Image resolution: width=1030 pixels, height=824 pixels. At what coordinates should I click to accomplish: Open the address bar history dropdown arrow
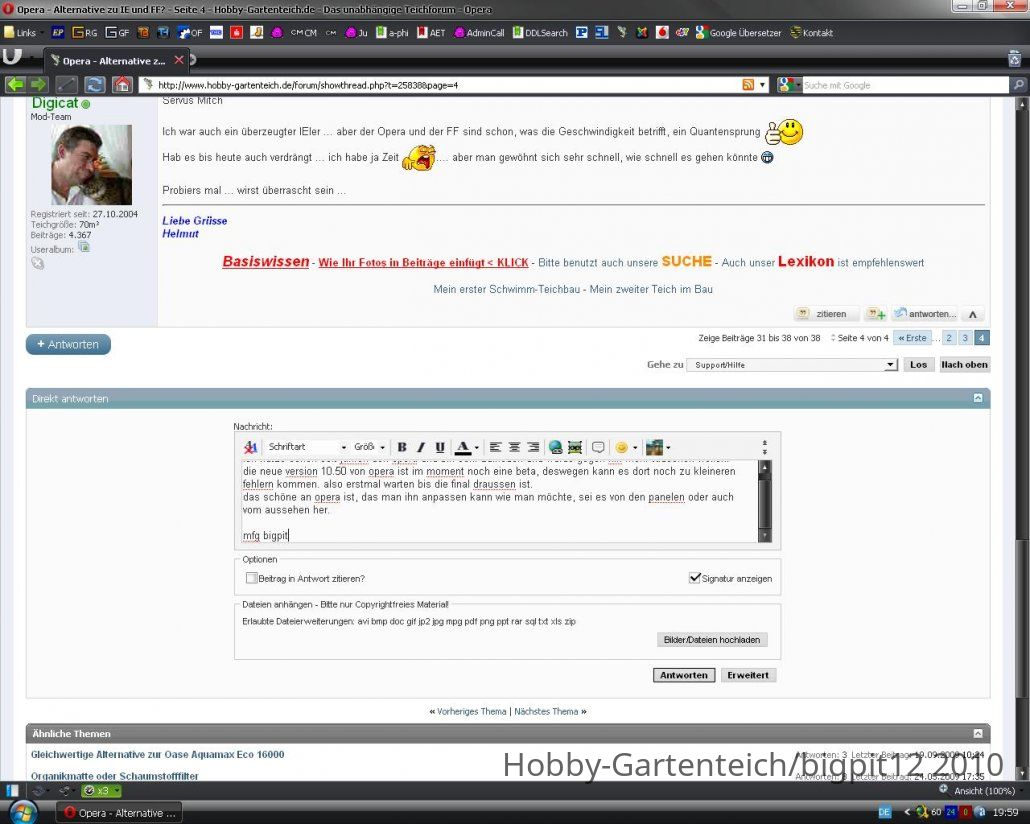coord(763,85)
